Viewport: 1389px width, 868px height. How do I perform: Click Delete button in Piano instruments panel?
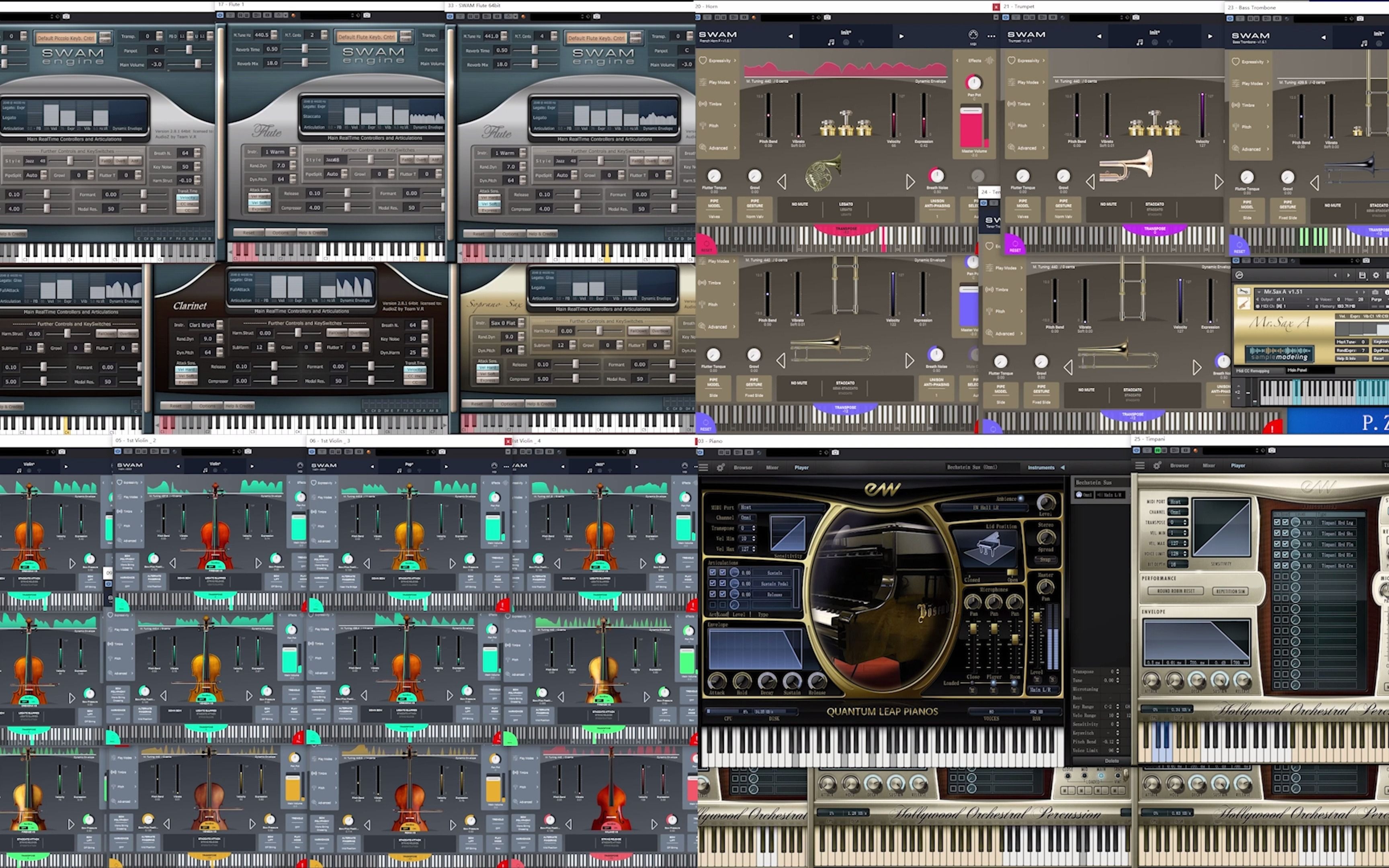1112,761
